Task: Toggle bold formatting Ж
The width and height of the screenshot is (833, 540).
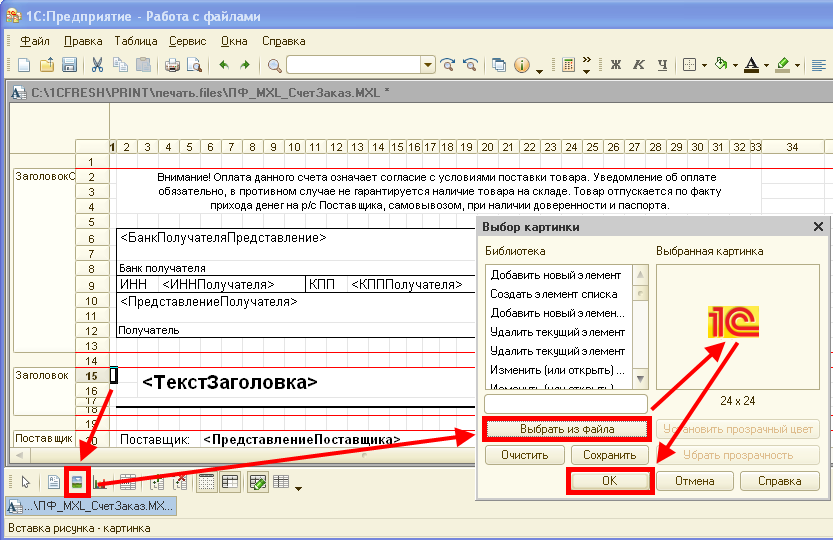Action: pos(616,65)
